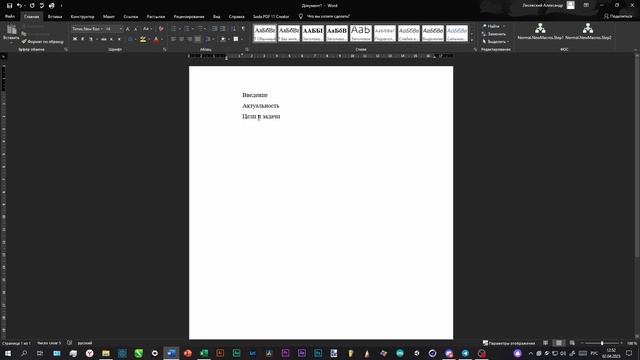Toggle strikethrough formatting
The image size is (640, 360).
(104, 39)
